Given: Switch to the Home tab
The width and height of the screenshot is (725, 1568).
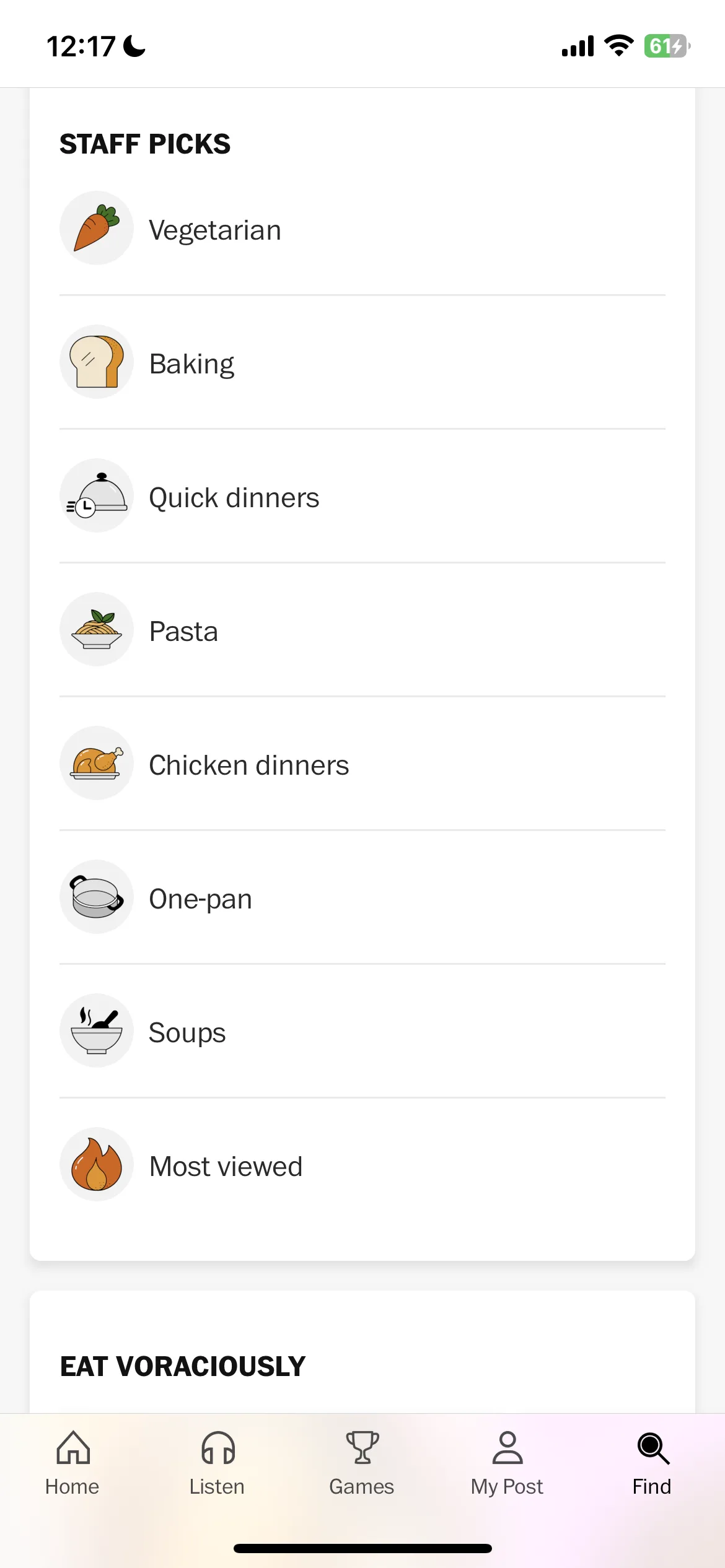Looking at the screenshot, I should coord(72,1464).
